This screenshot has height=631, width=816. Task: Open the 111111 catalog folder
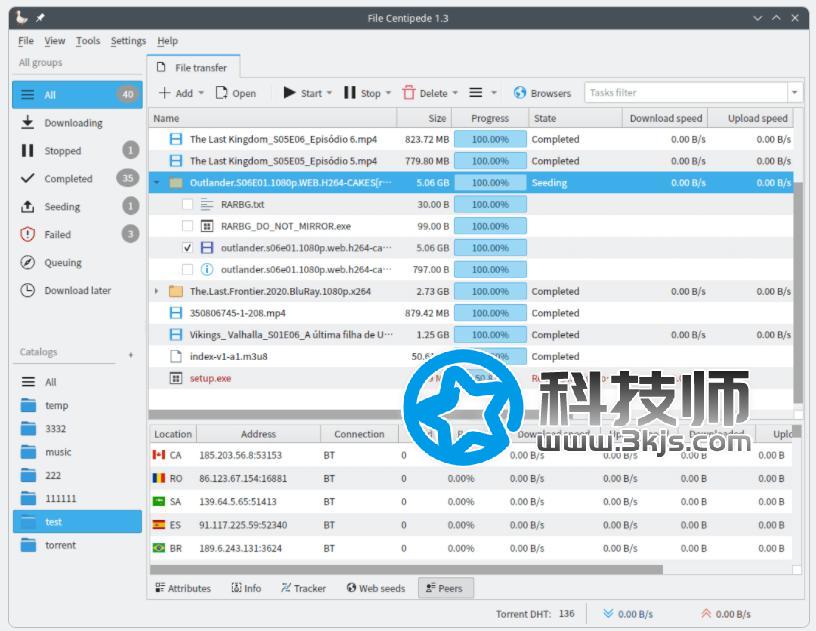click(77, 498)
